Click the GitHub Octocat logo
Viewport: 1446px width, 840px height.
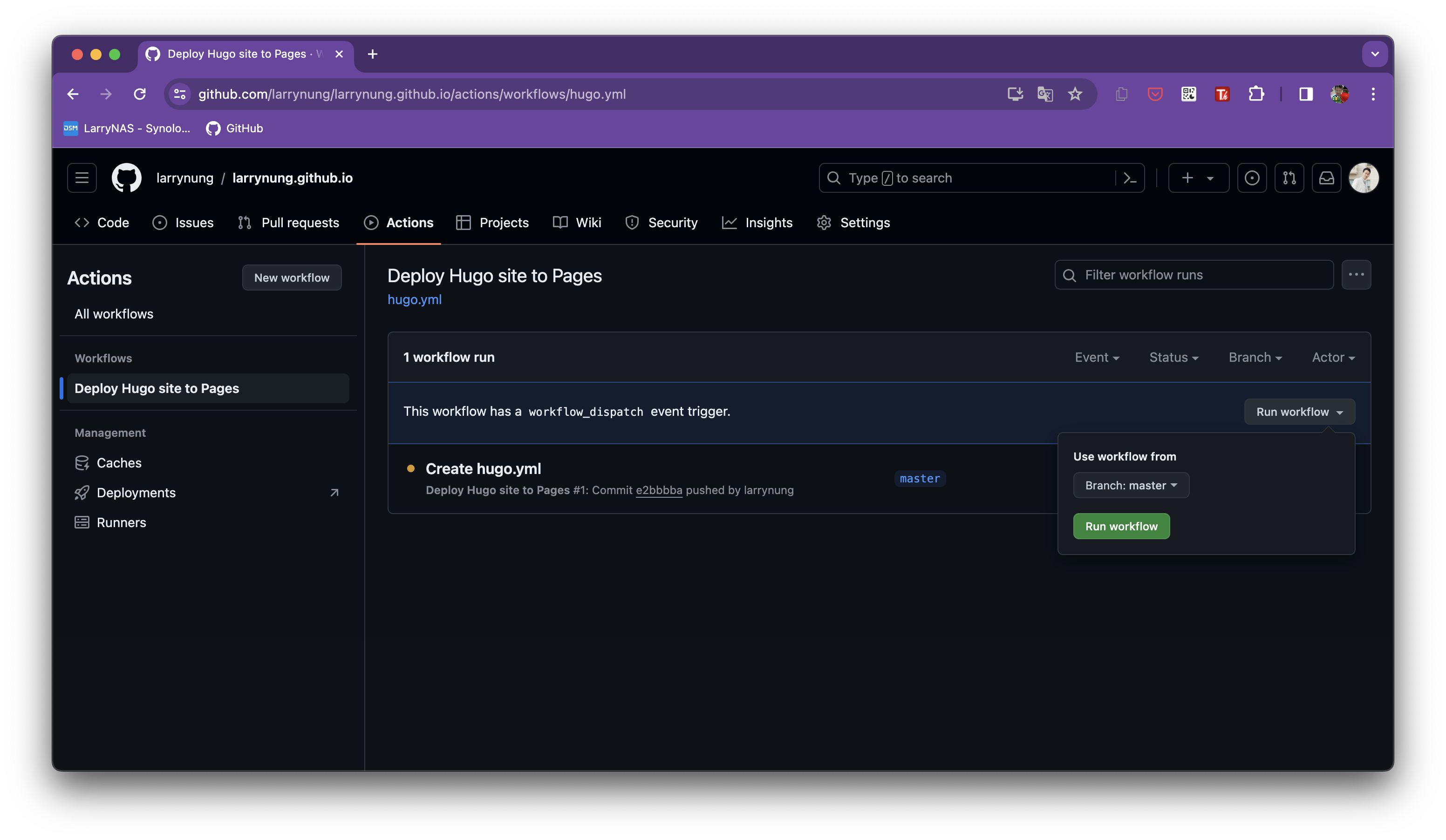pos(126,178)
